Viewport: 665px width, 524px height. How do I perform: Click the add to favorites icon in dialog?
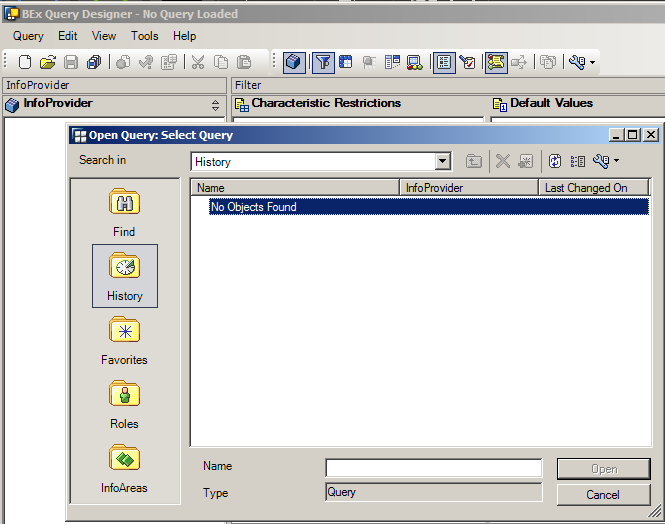click(x=525, y=161)
